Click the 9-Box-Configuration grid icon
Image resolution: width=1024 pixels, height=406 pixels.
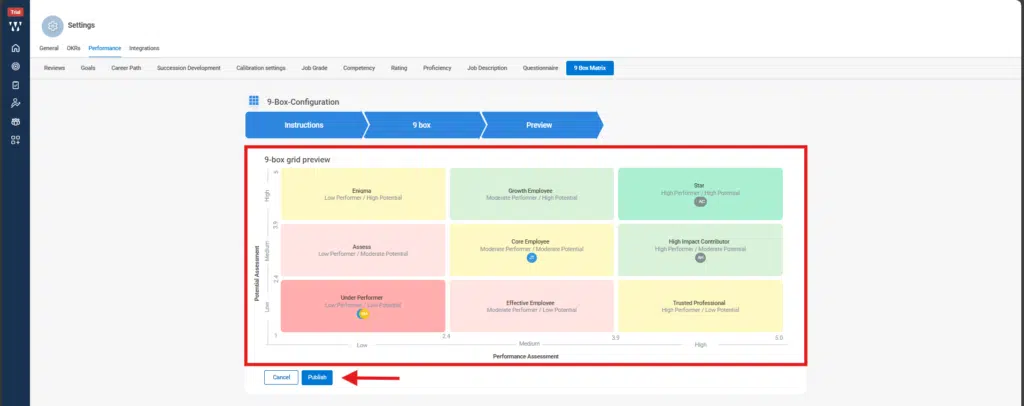tap(254, 101)
